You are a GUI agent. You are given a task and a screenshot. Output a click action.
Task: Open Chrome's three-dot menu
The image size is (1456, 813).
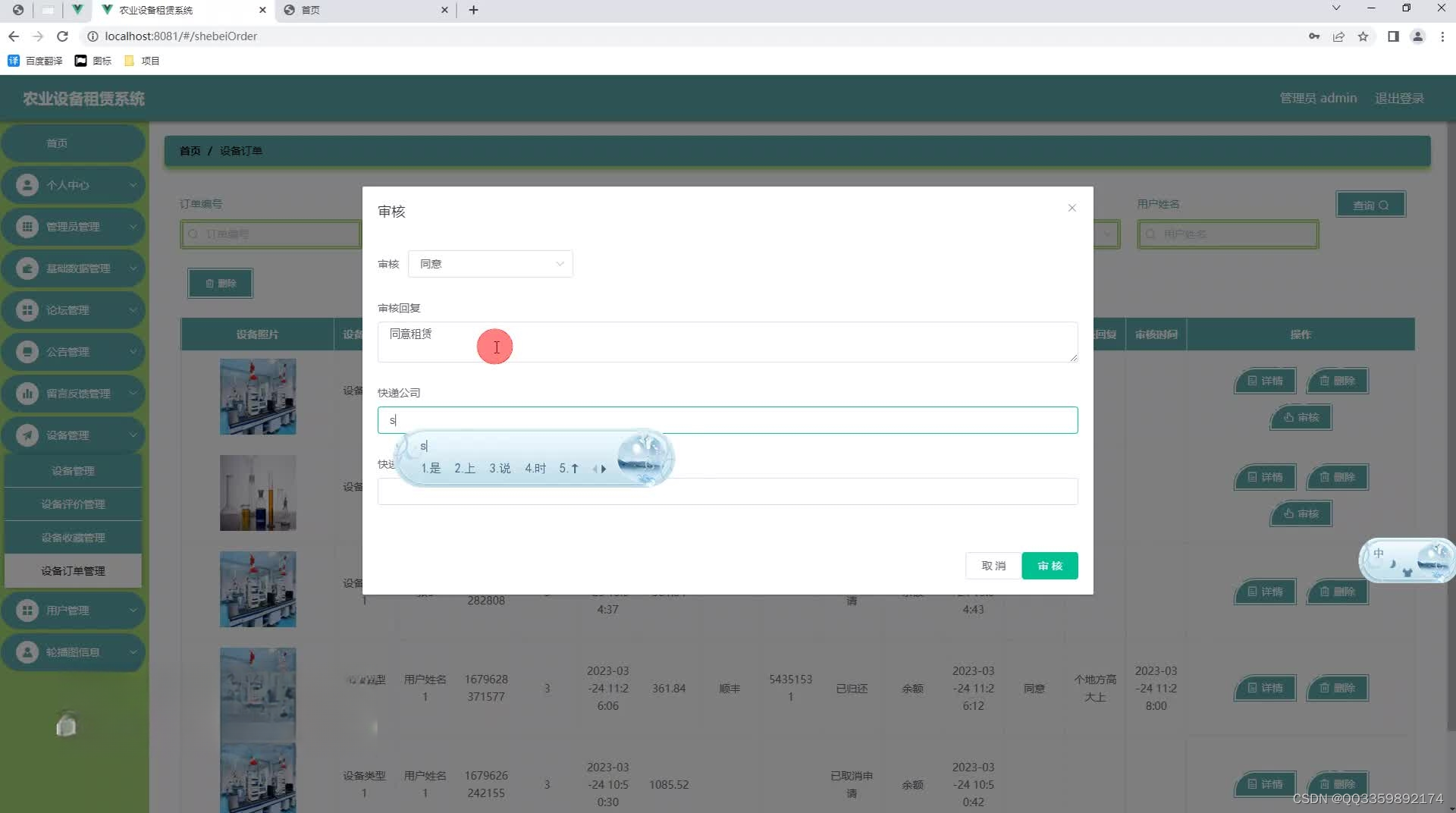tap(1442, 36)
